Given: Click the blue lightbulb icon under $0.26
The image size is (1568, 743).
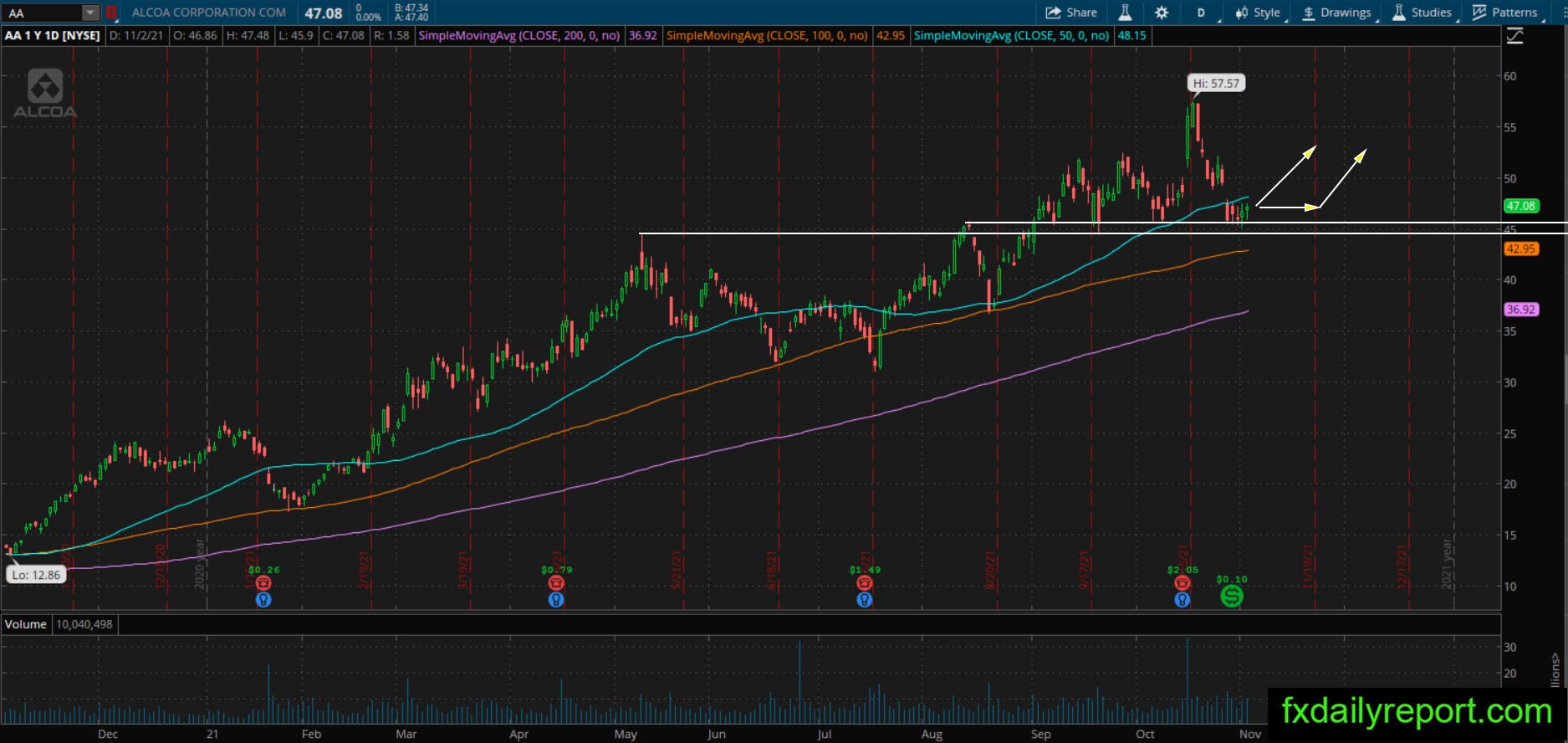Looking at the screenshot, I should pos(263,599).
